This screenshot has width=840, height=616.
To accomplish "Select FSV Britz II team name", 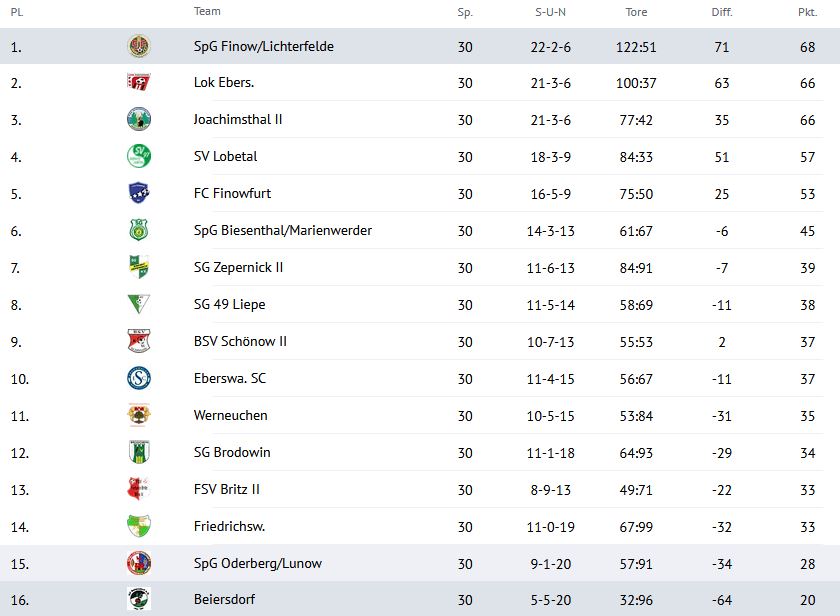I will (x=227, y=489).
